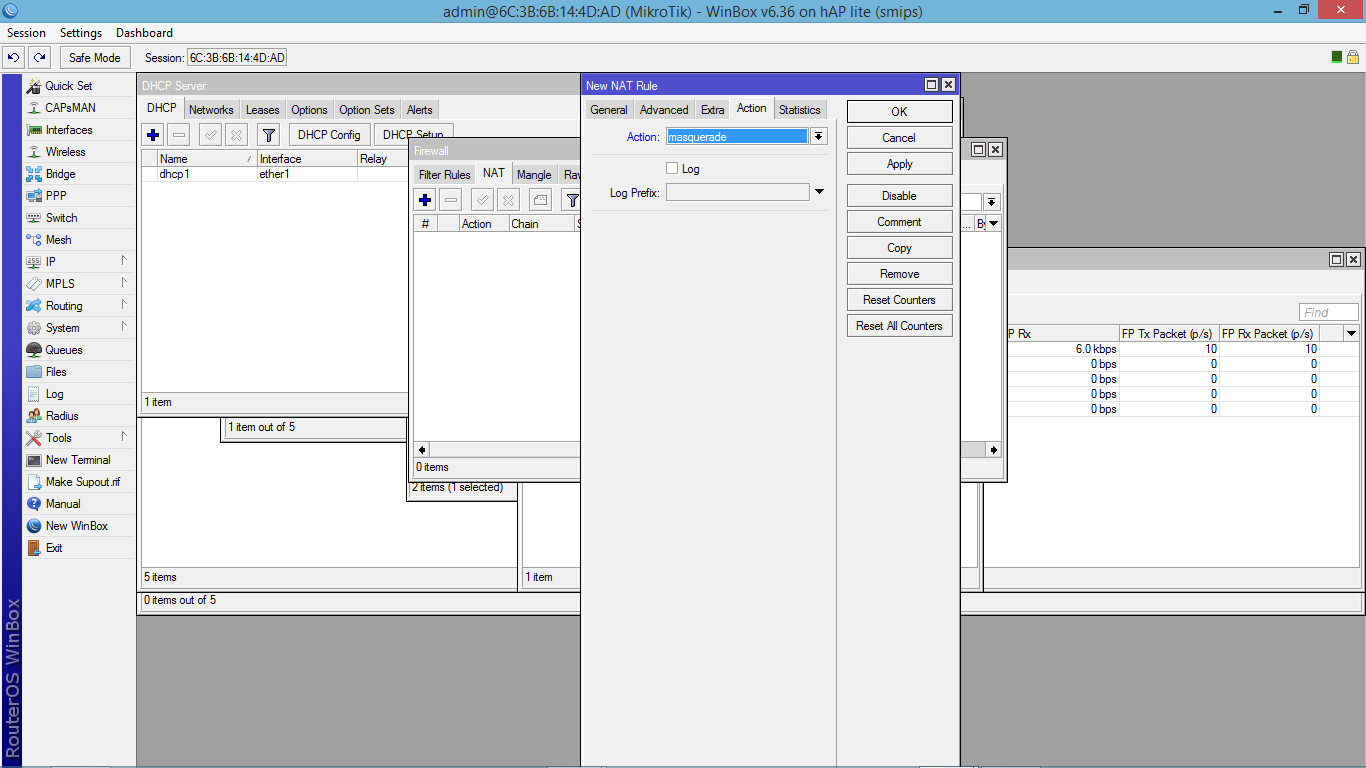
Task: Open a New WinBox session
Action: [x=76, y=526]
